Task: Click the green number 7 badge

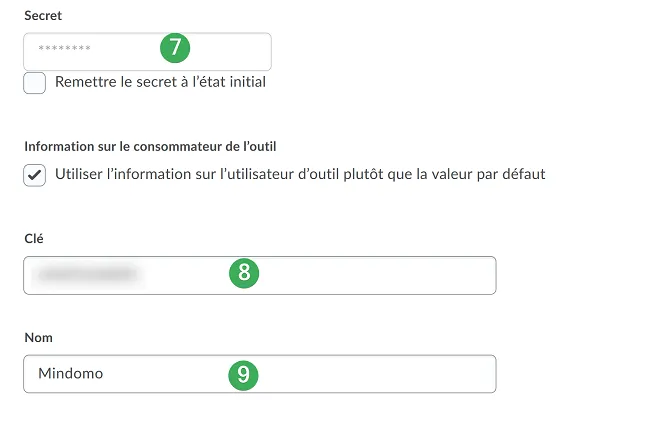Action: pos(175,48)
